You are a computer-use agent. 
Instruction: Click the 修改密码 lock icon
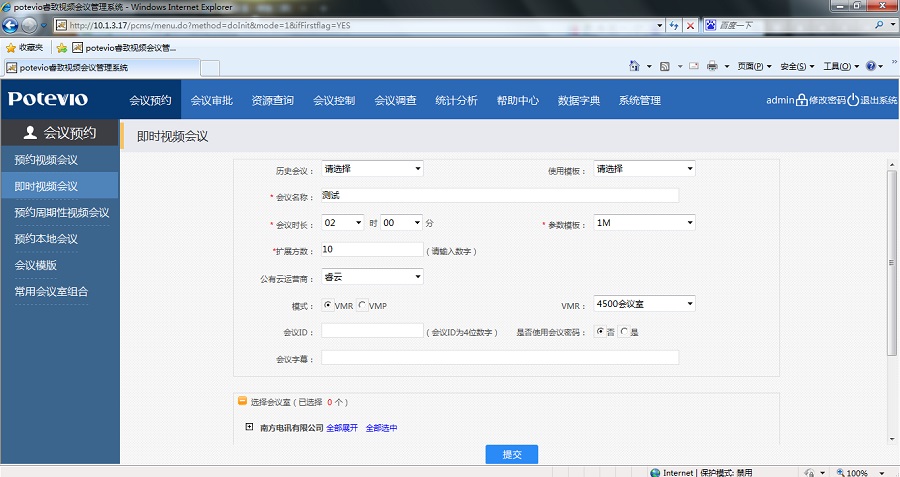(x=801, y=100)
